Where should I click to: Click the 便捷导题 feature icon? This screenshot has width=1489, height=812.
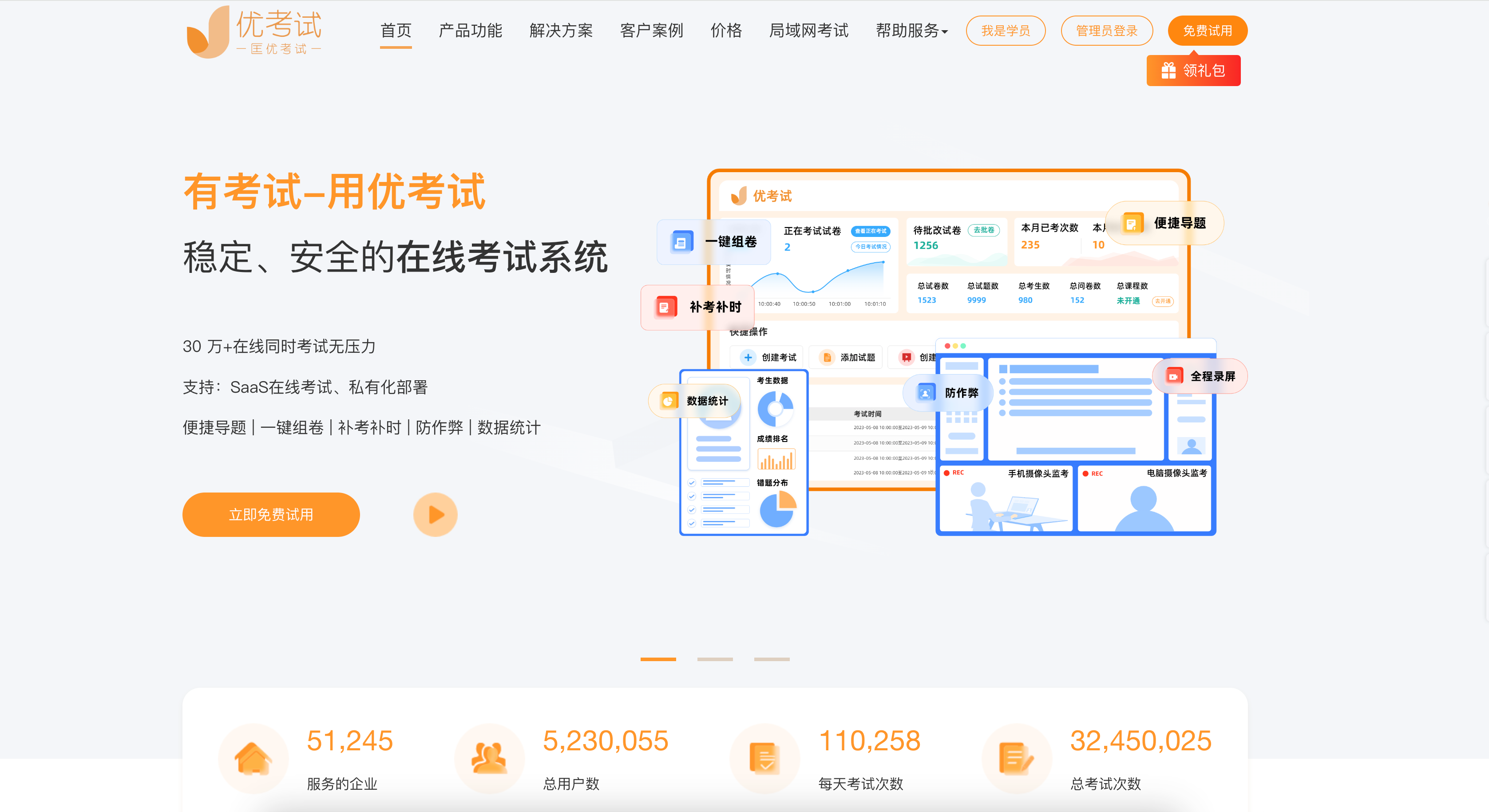point(1132,222)
